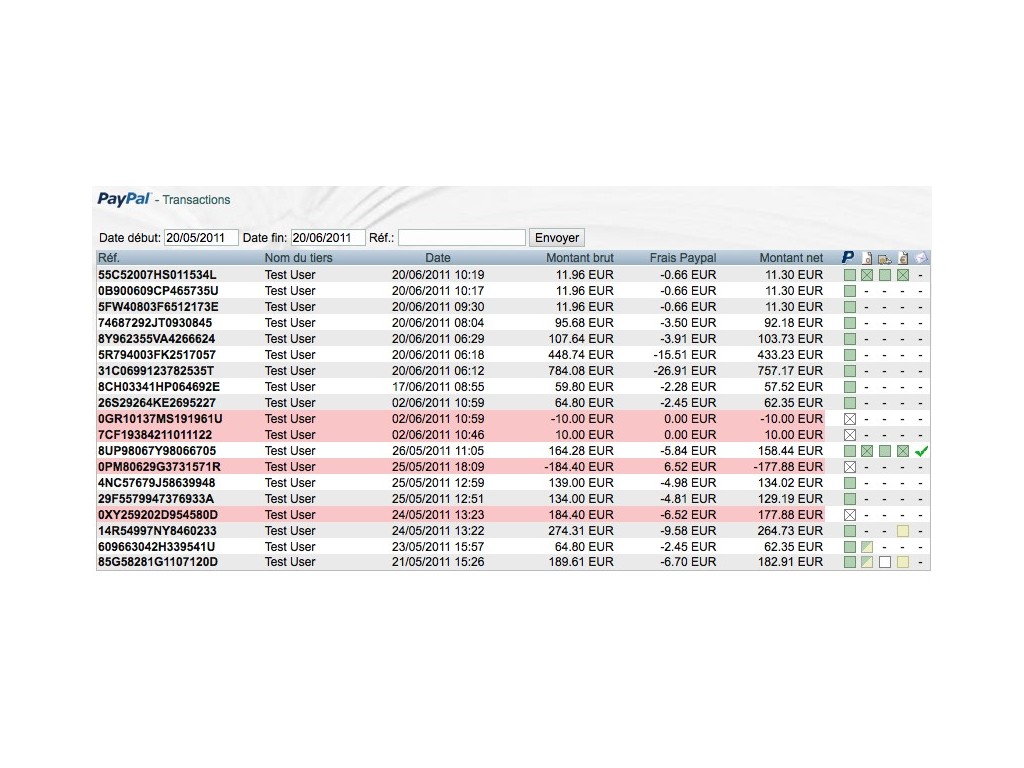This screenshot has width=1024, height=768.
Task: Open transaction reference 5FW40803F6512173E
Action: [x=158, y=307]
